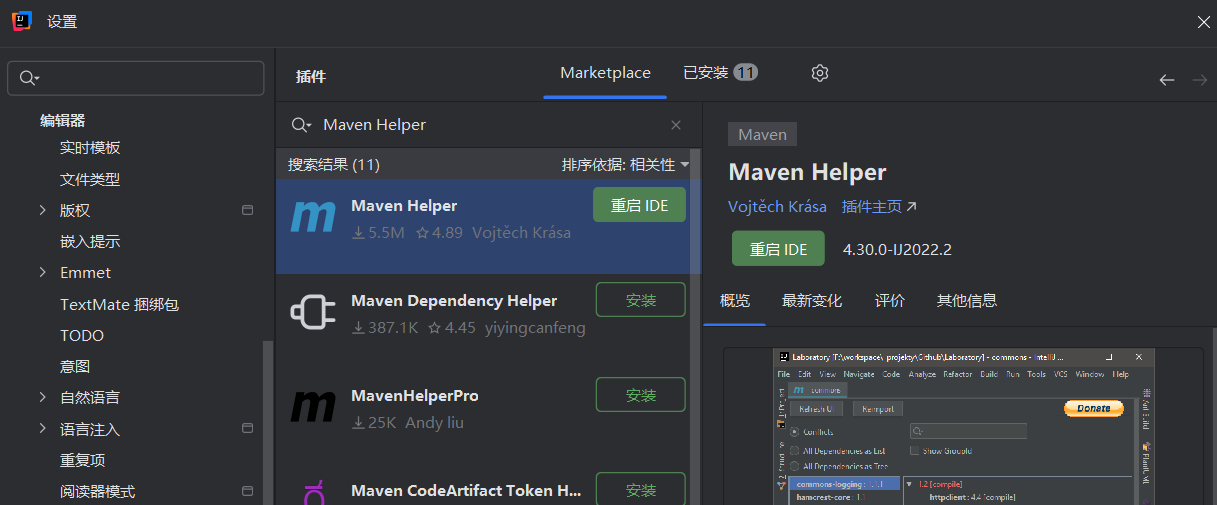Viewport: 1217px width, 505px height.
Task: Click the Maven Dependency Helper plug icon
Action: coord(313,312)
